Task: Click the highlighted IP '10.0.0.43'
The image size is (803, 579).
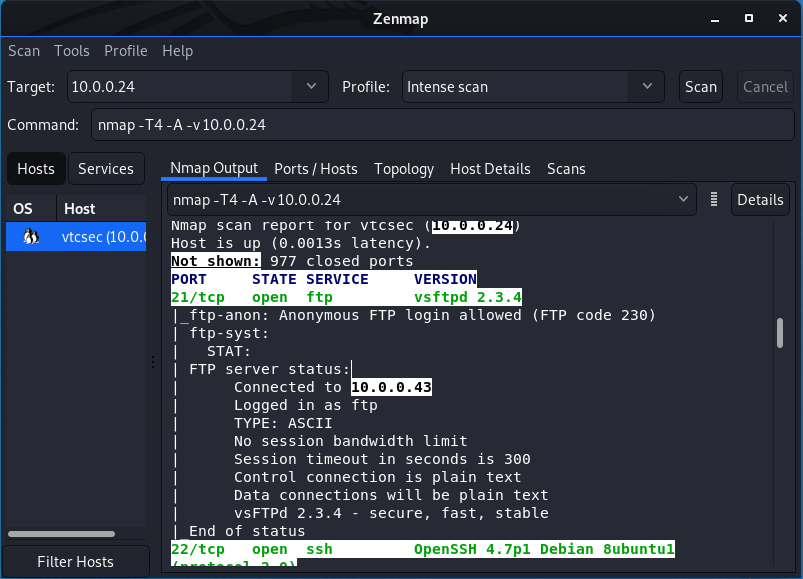Action: (391, 387)
